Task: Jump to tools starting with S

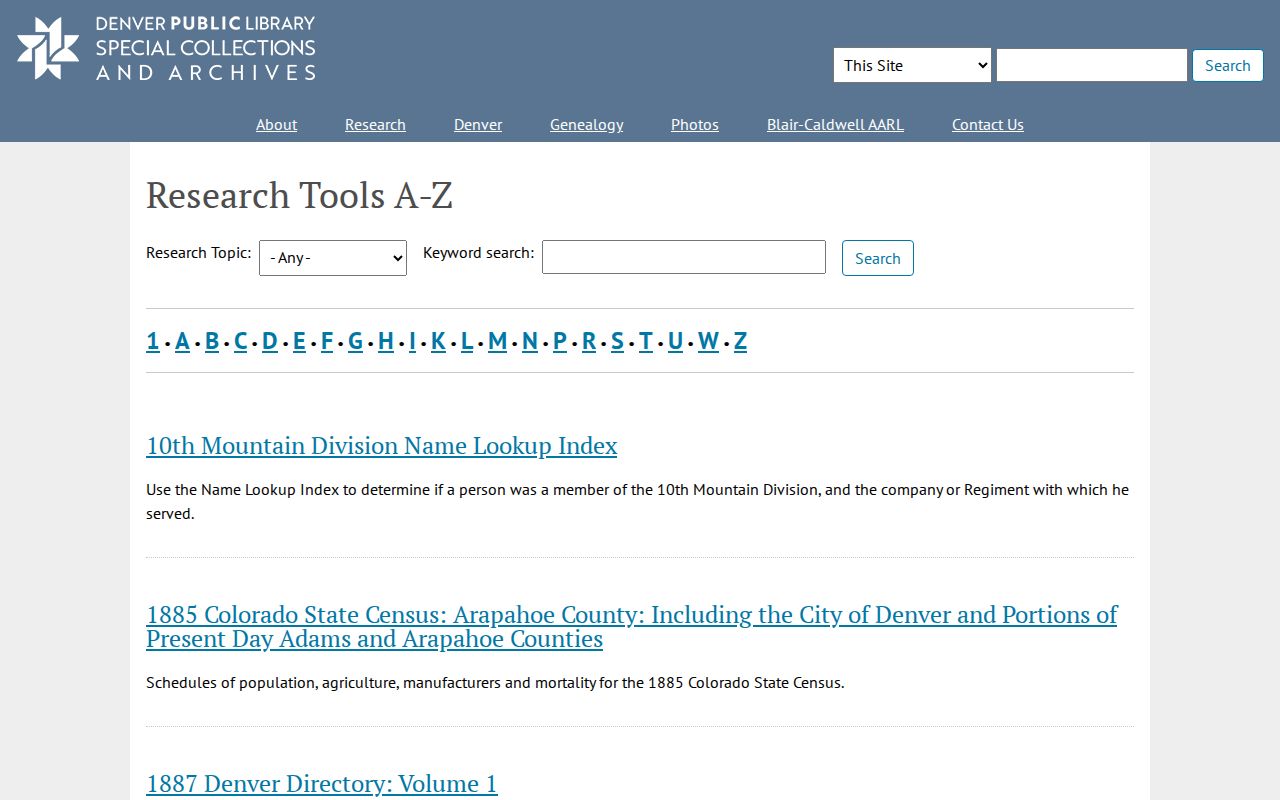Action: 617,341
